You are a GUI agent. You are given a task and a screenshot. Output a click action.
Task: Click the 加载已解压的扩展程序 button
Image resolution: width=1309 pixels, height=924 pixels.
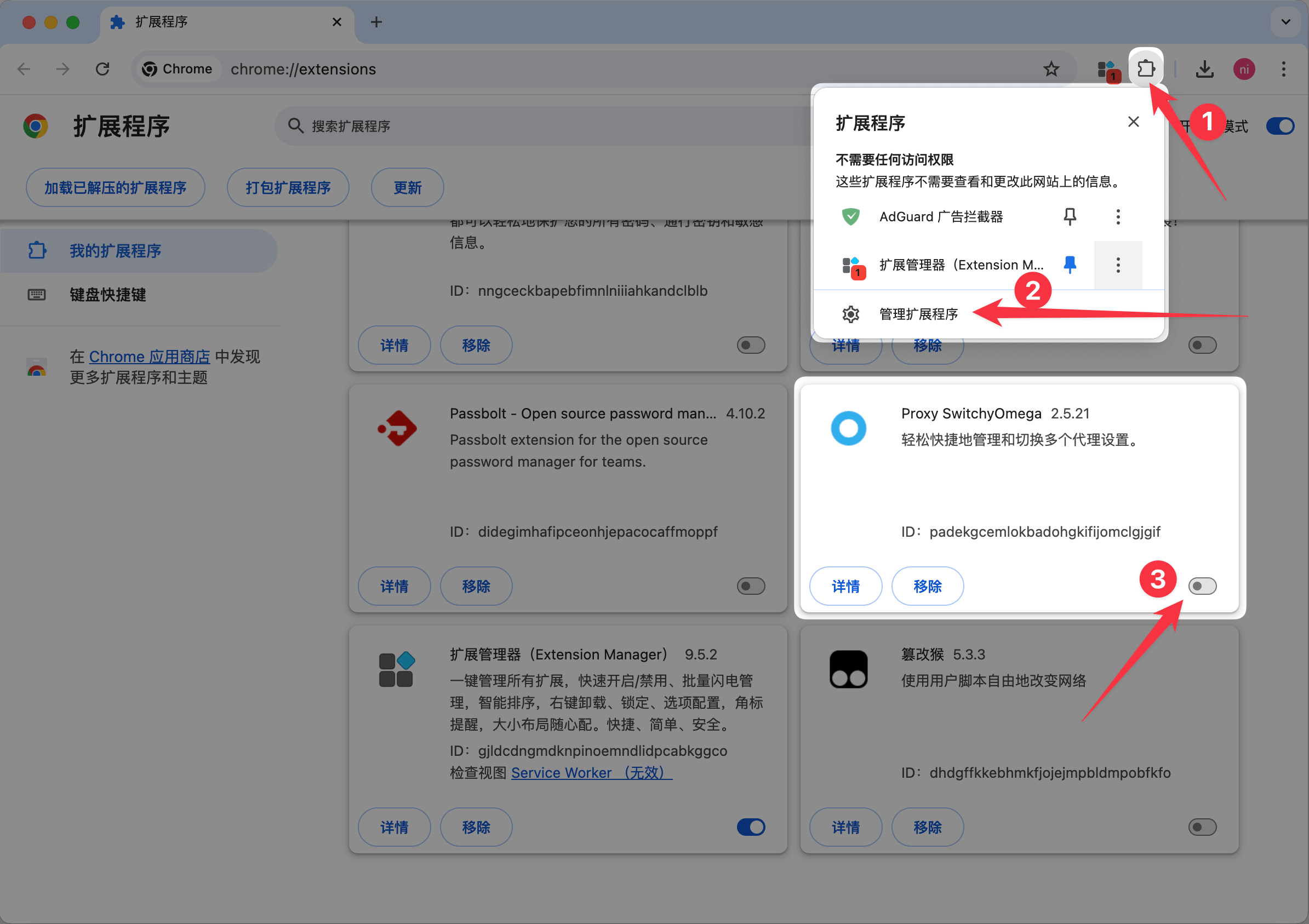click(x=115, y=187)
